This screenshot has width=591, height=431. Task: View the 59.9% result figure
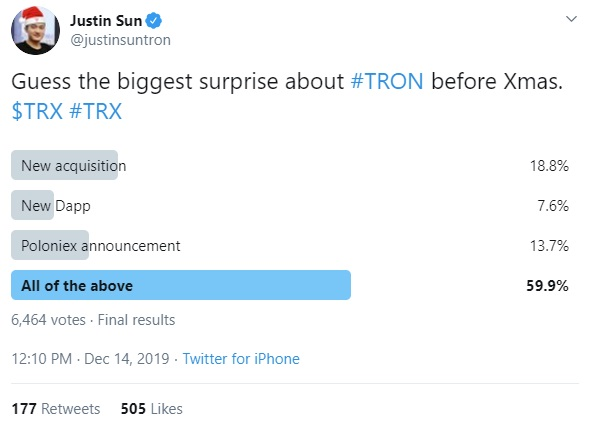pyautogui.click(x=547, y=285)
